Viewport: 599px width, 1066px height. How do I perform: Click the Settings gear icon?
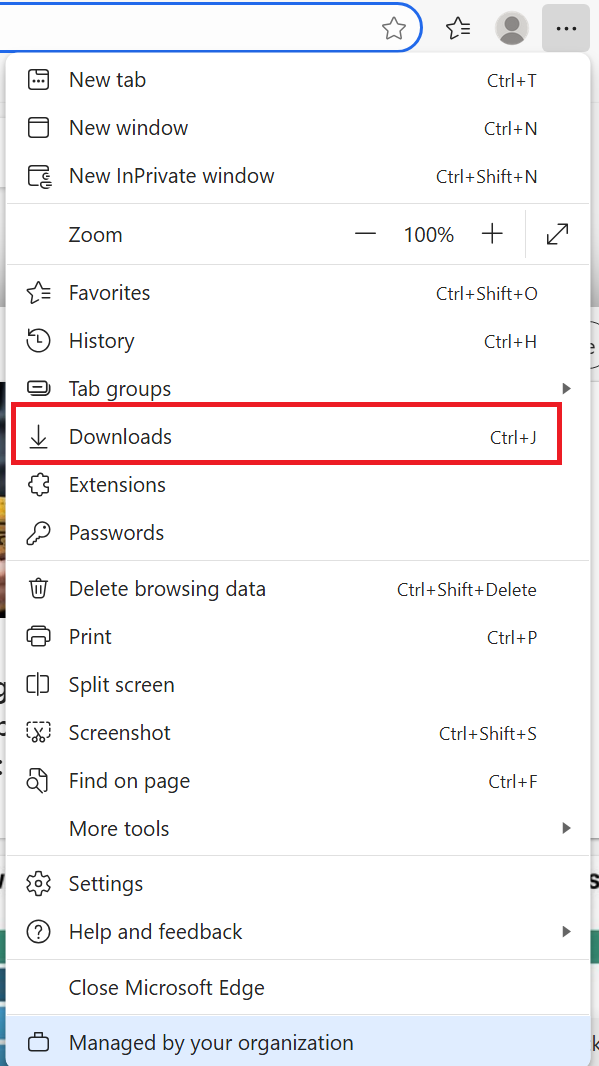tap(39, 884)
